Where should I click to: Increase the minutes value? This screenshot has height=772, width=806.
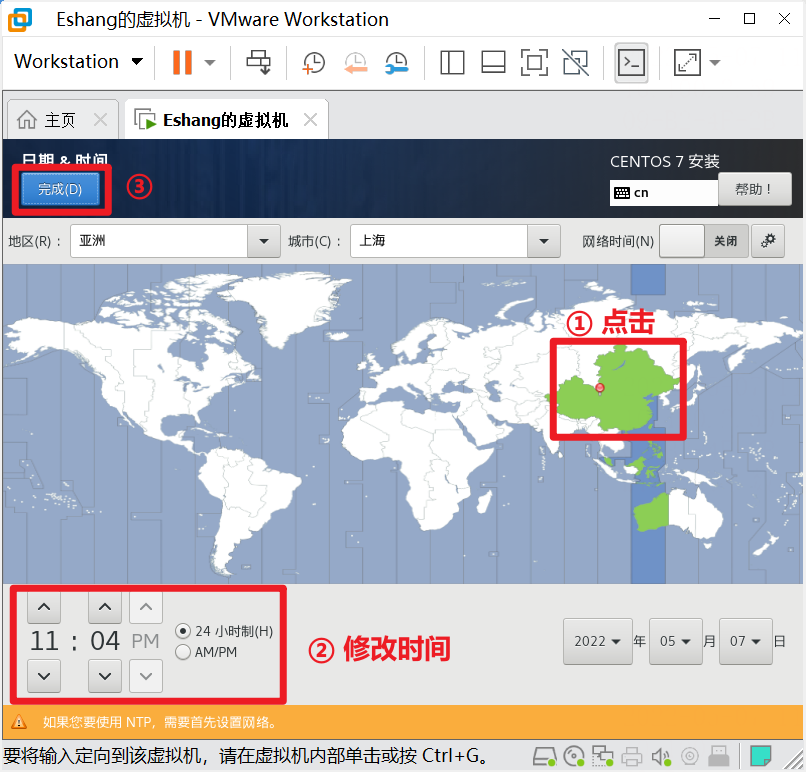click(105, 607)
